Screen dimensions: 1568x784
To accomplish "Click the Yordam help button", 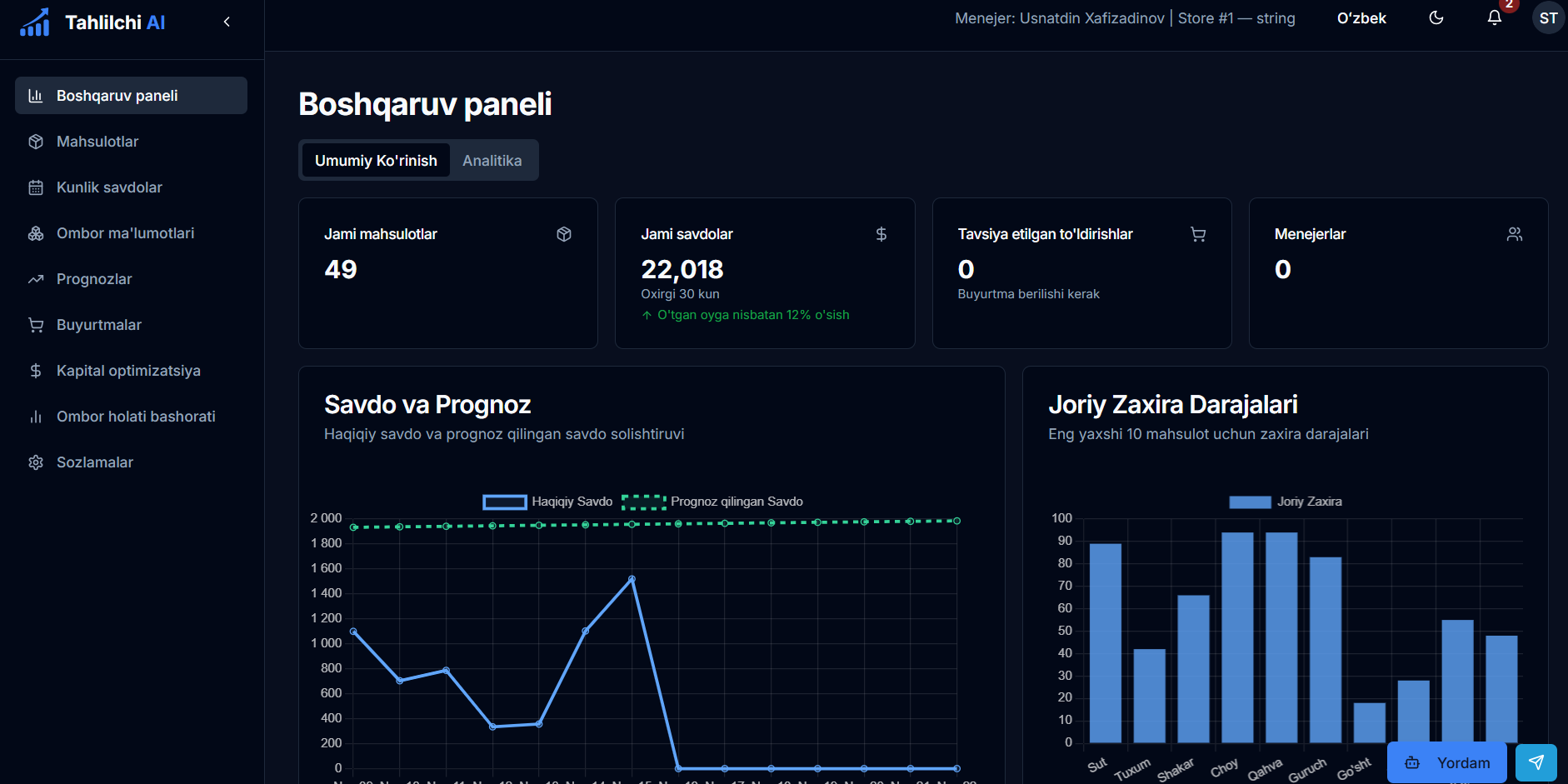I will point(1446,762).
